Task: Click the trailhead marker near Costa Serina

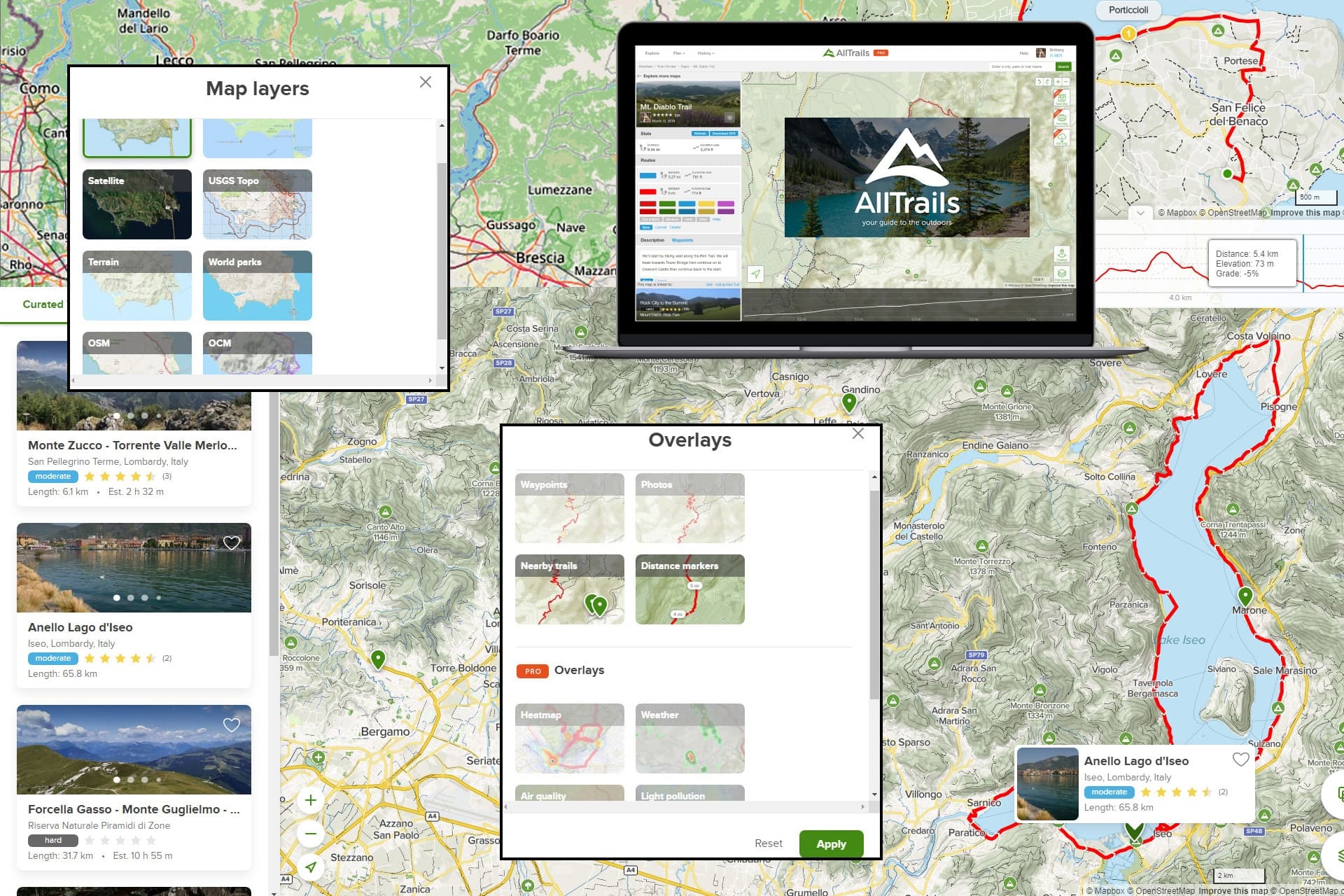Action: [580, 332]
